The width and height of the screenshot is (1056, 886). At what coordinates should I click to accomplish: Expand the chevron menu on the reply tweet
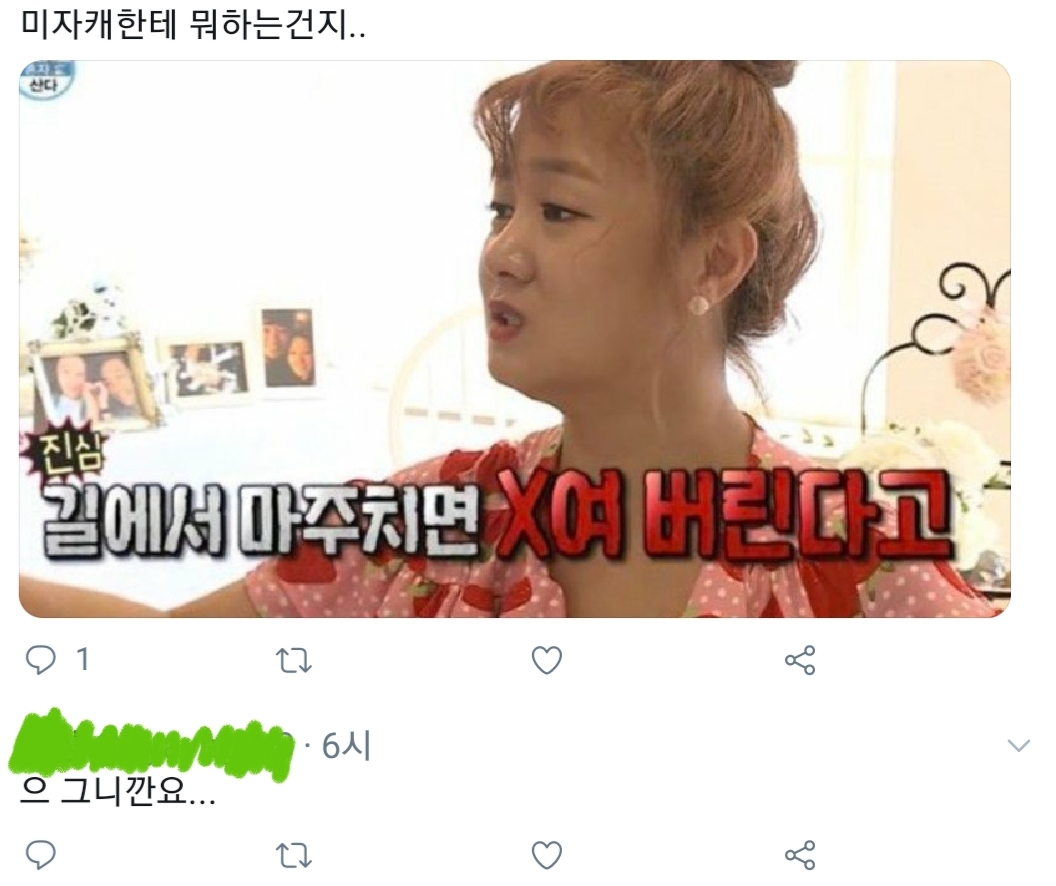pyautogui.click(x=1018, y=745)
